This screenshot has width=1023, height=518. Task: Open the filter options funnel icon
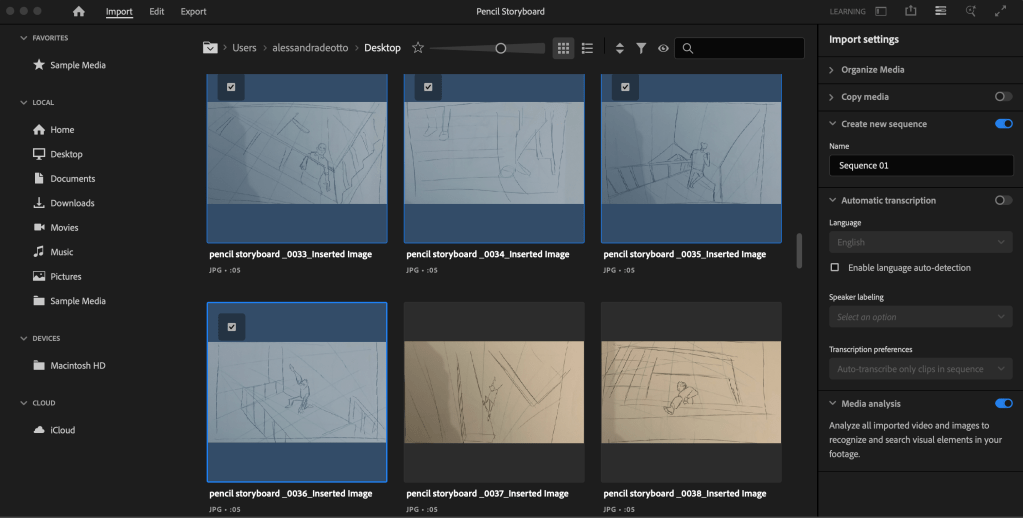point(641,48)
